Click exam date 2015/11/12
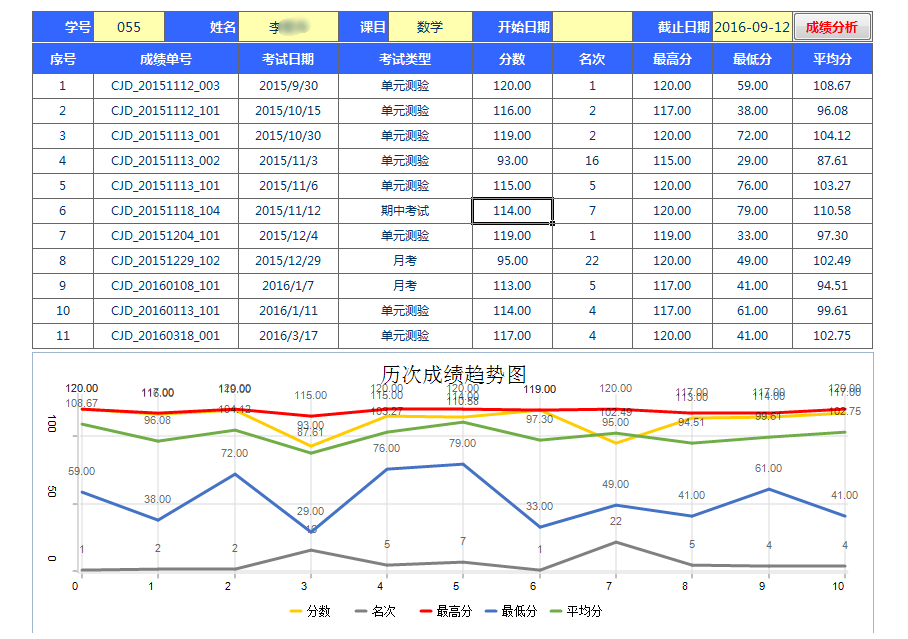908x639 pixels. coord(288,211)
